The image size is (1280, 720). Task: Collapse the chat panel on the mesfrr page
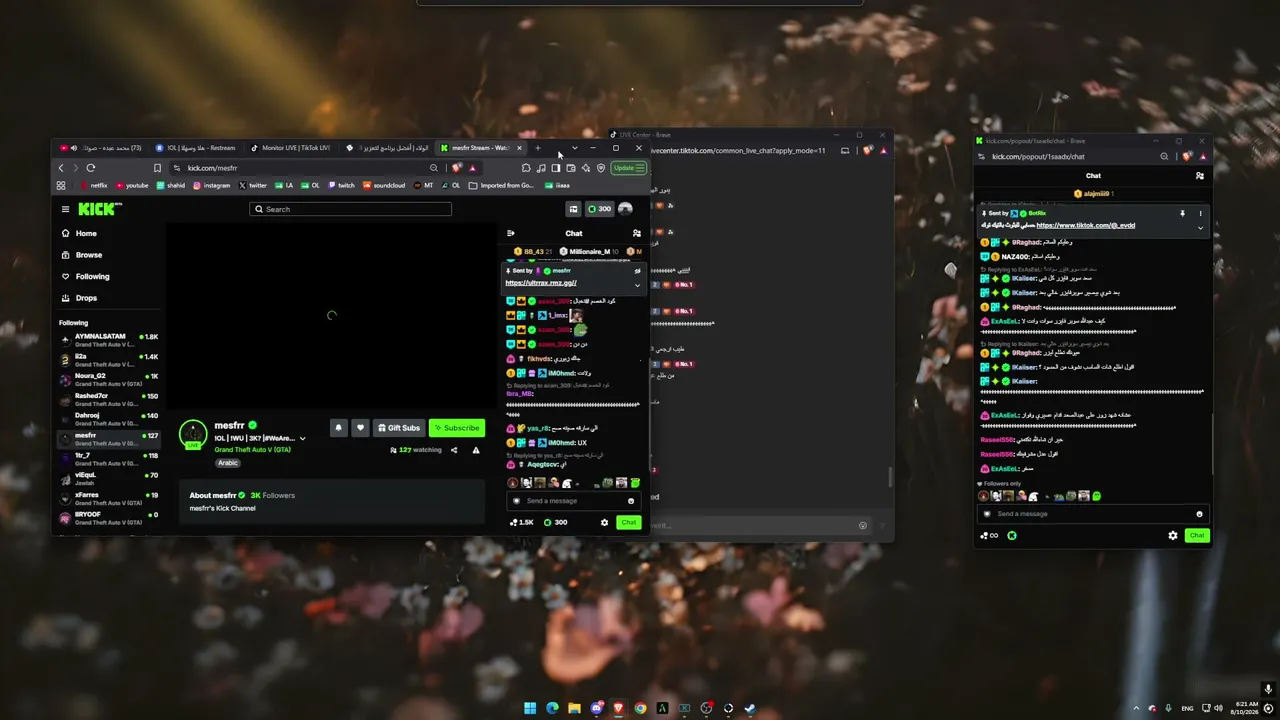pyautogui.click(x=511, y=233)
